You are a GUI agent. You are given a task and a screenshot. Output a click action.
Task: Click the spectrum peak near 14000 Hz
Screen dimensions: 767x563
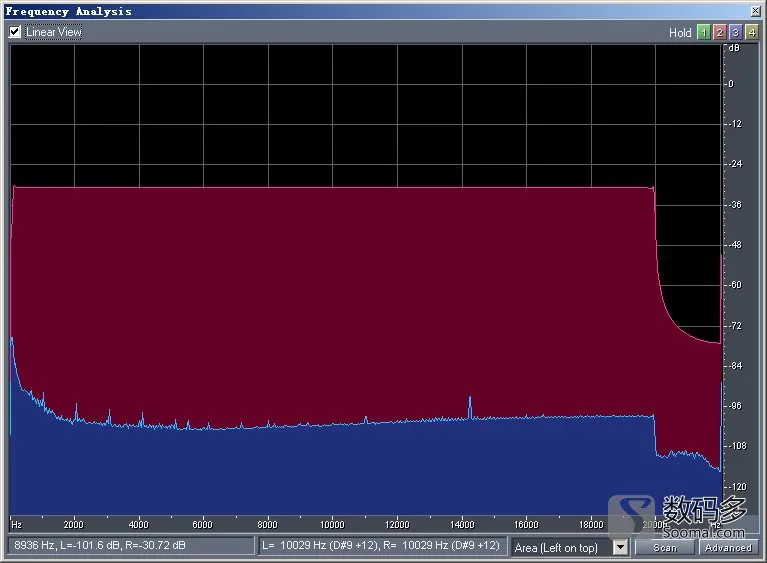470,407
